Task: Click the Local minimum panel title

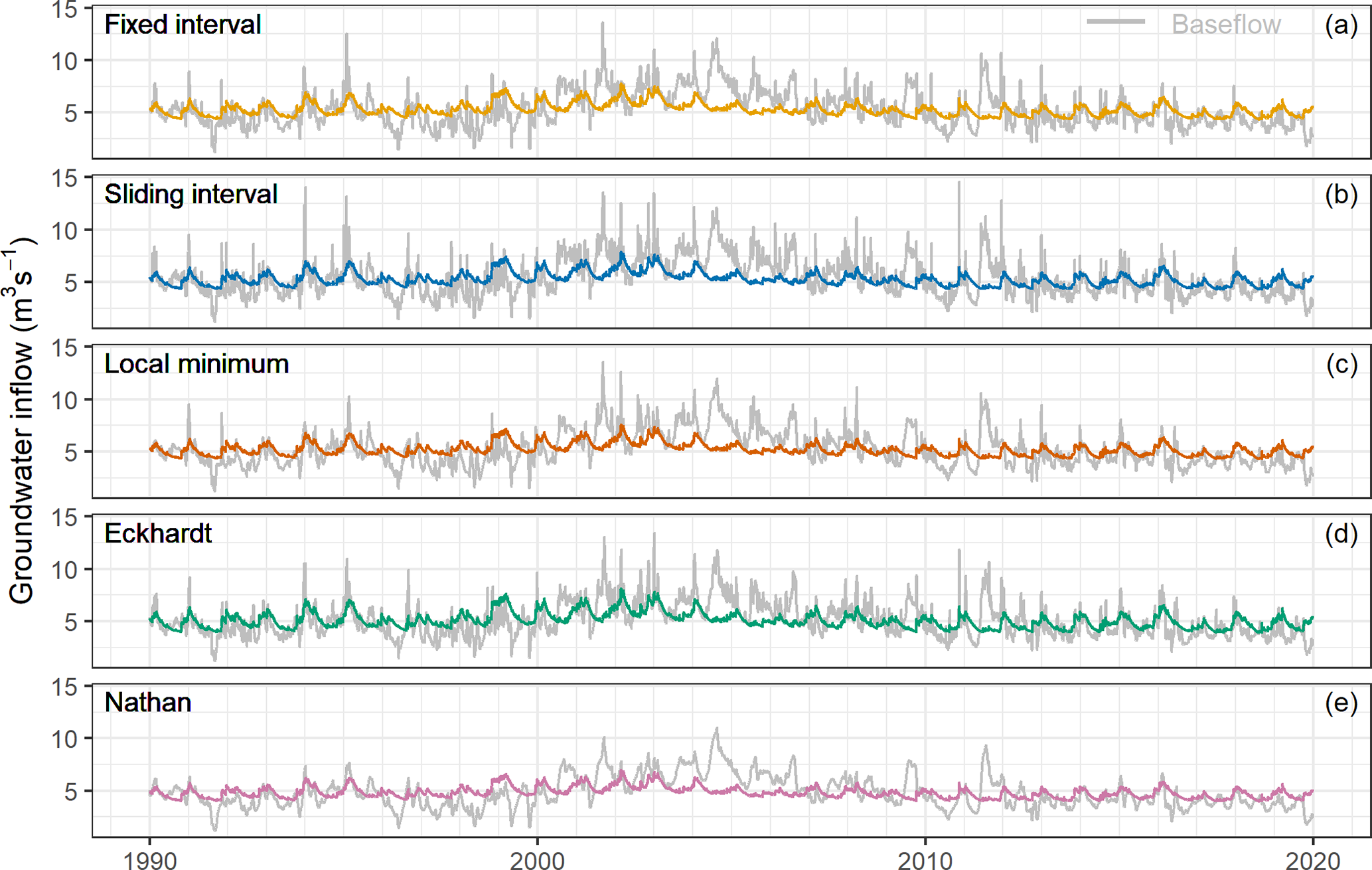Action: point(196,364)
